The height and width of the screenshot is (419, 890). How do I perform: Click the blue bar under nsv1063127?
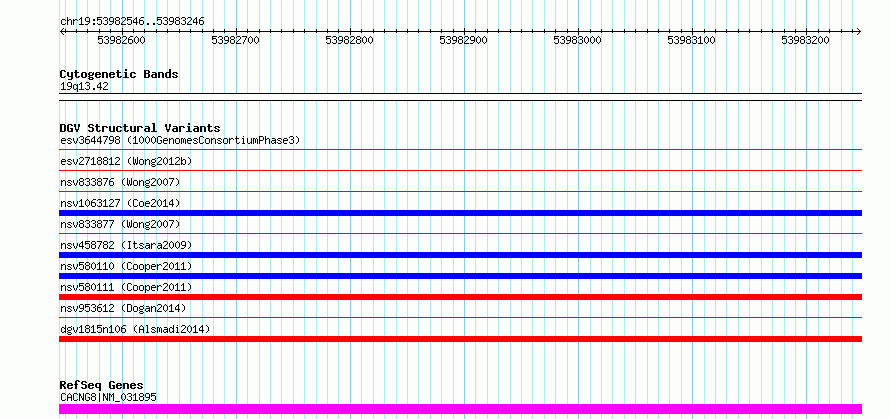point(460,213)
